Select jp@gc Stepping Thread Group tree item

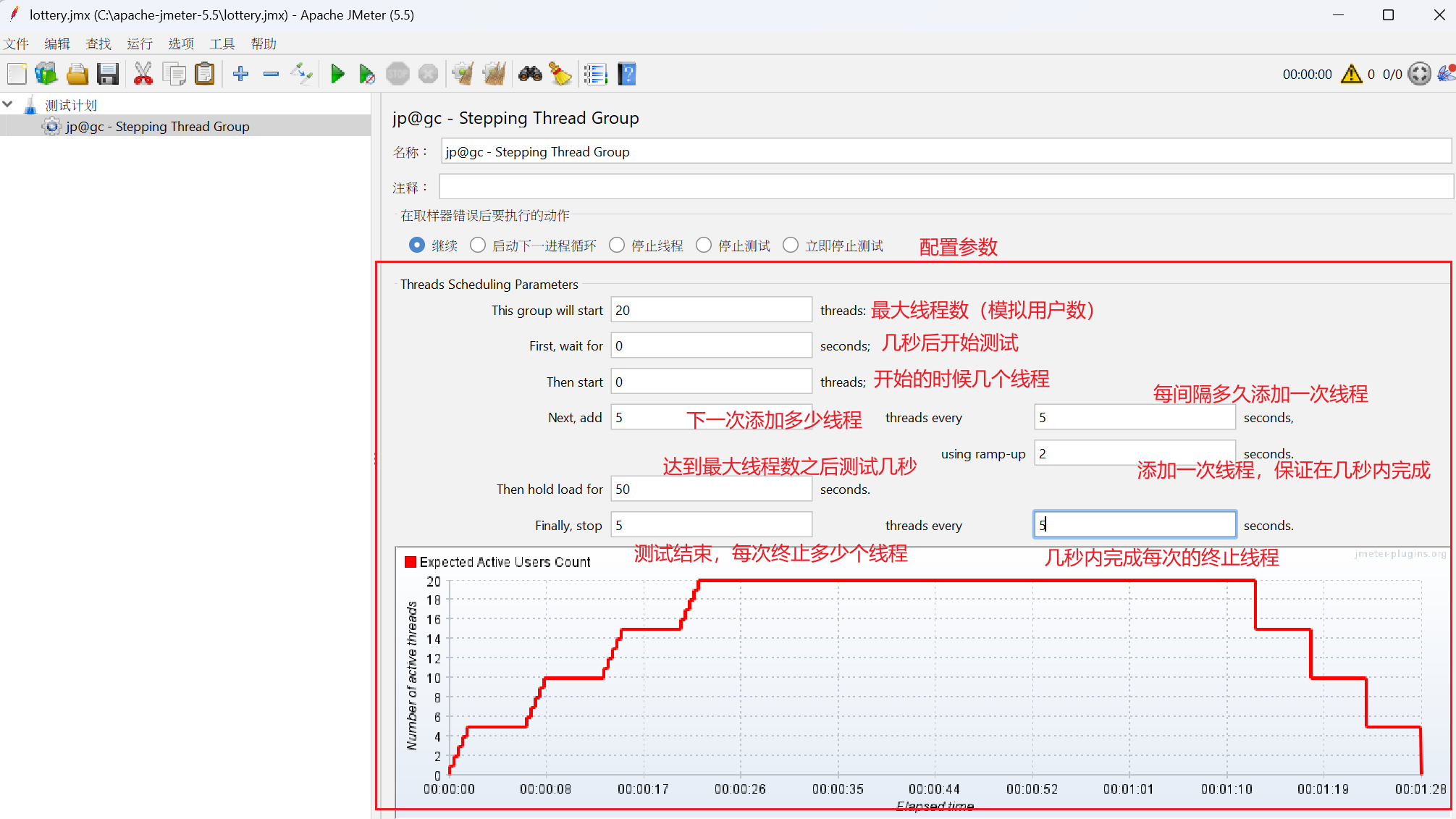pos(157,127)
